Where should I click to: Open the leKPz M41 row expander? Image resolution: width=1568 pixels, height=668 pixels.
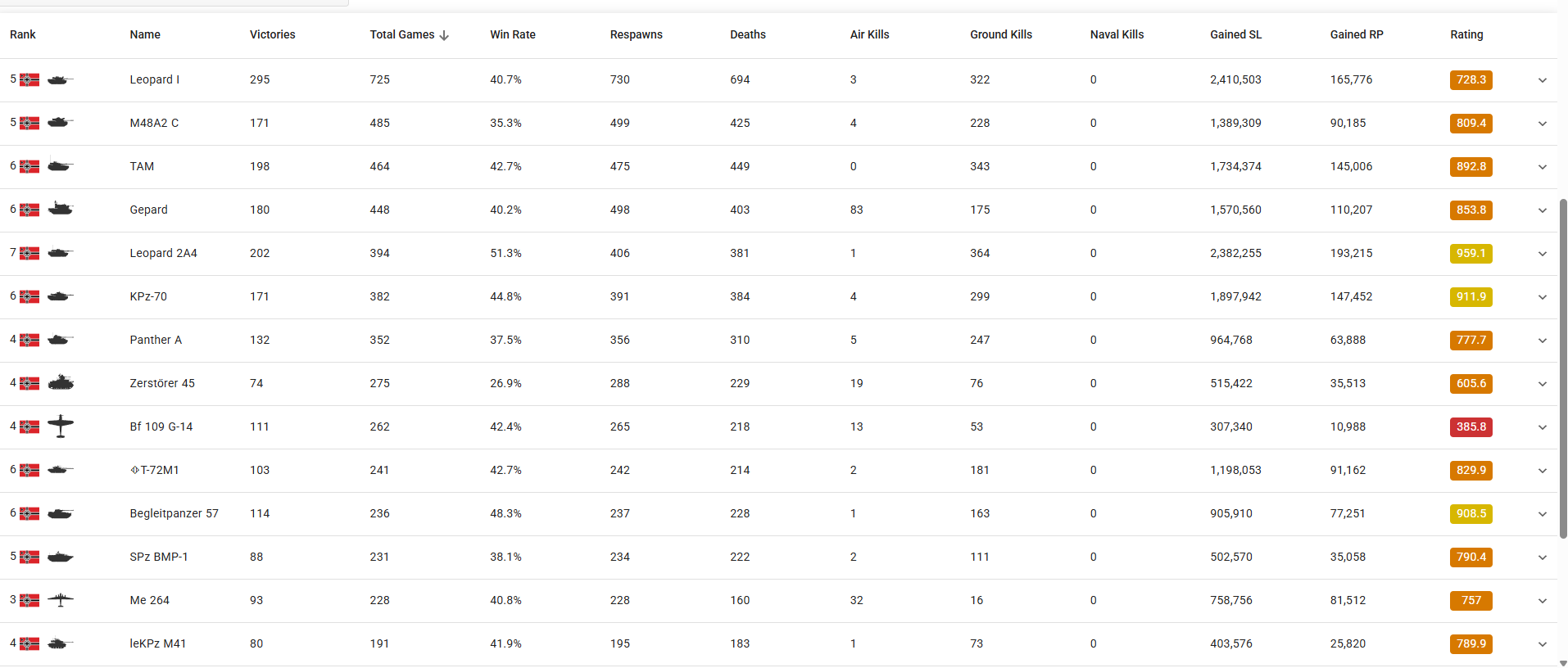[1542, 644]
